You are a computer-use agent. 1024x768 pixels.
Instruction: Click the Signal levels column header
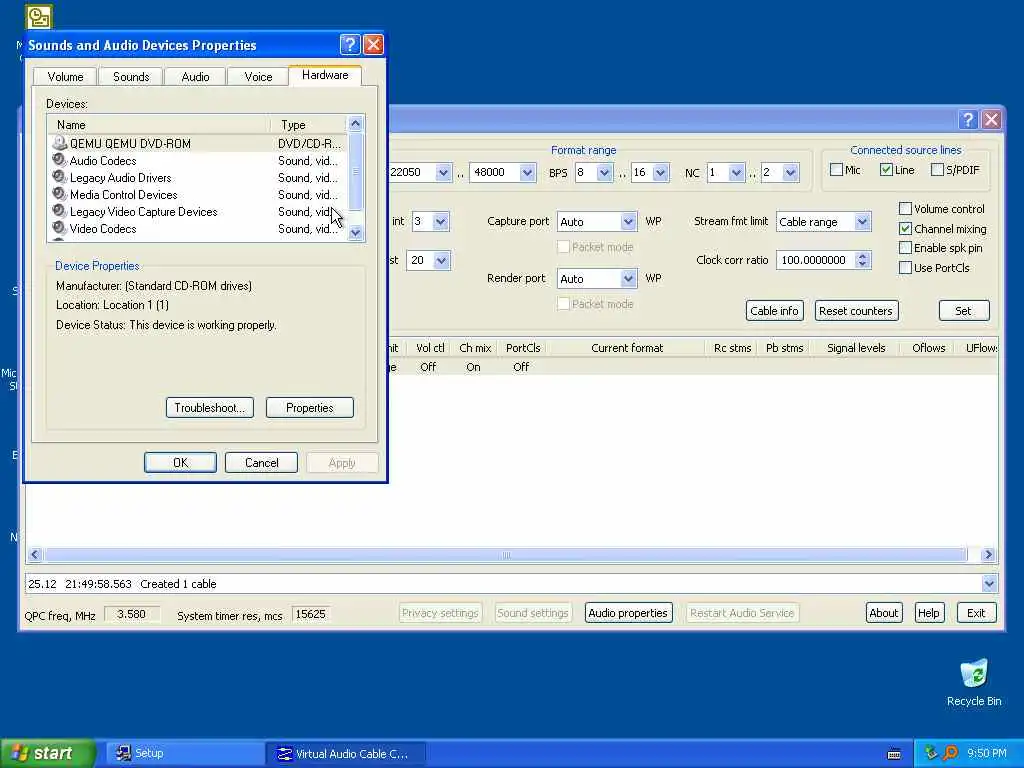(856, 348)
